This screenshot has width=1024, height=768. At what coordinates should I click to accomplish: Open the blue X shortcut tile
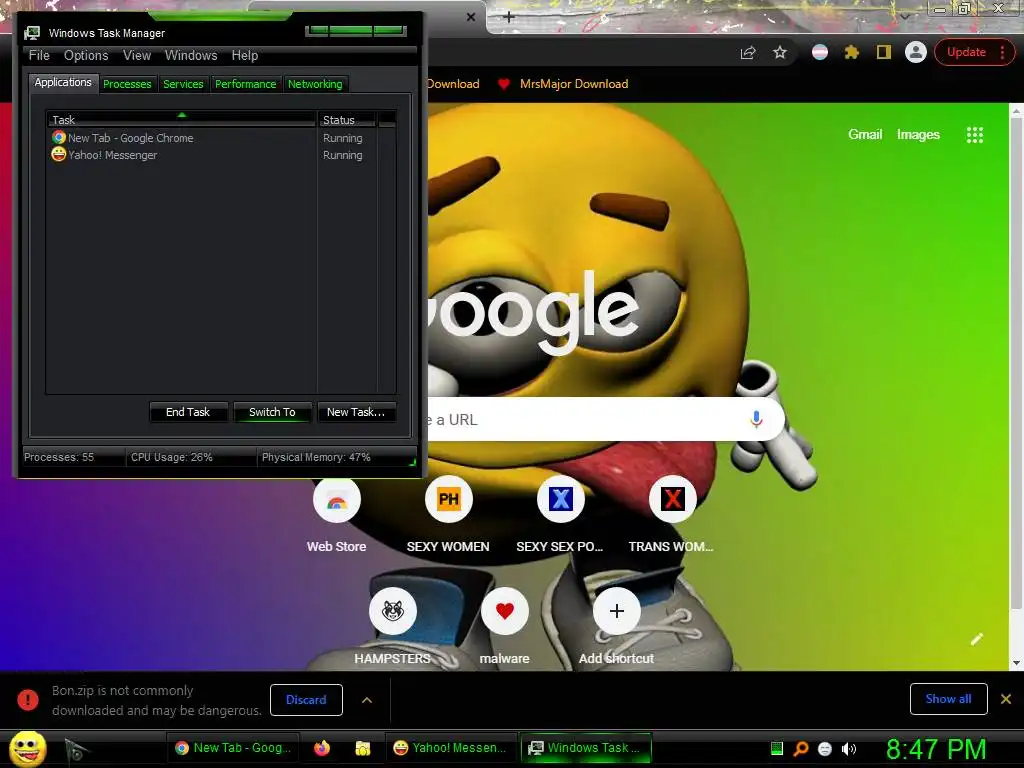[x=560, y=499]
